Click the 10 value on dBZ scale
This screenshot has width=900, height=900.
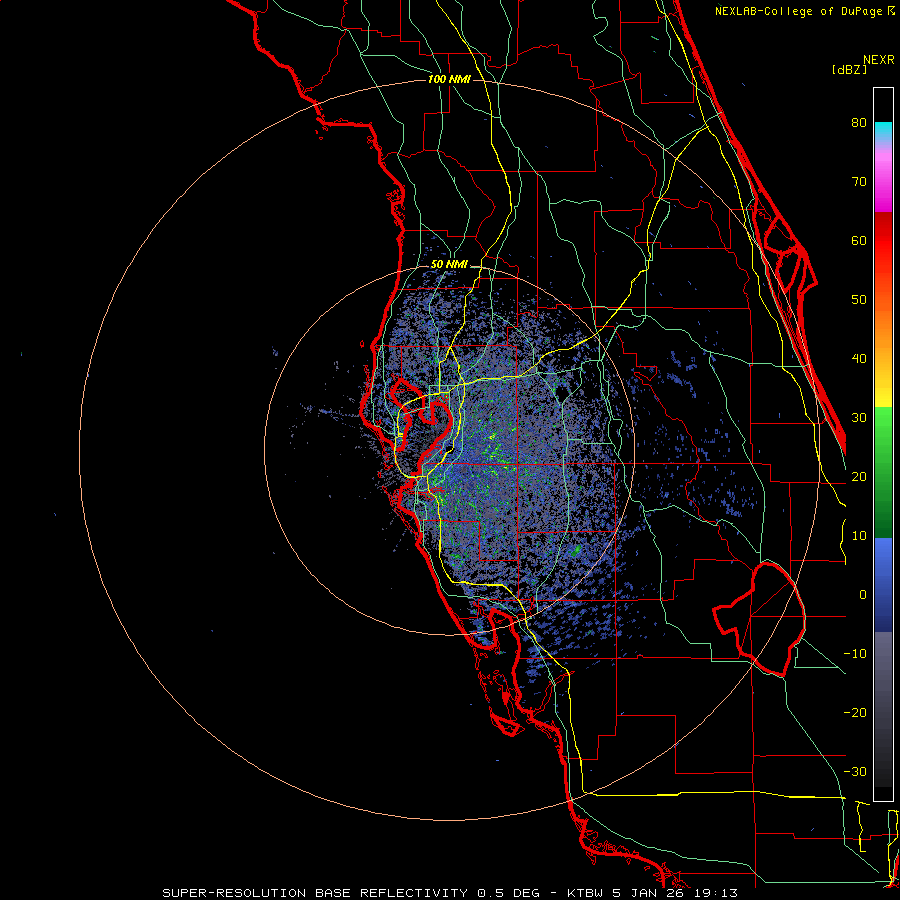[x=859, y=536]
